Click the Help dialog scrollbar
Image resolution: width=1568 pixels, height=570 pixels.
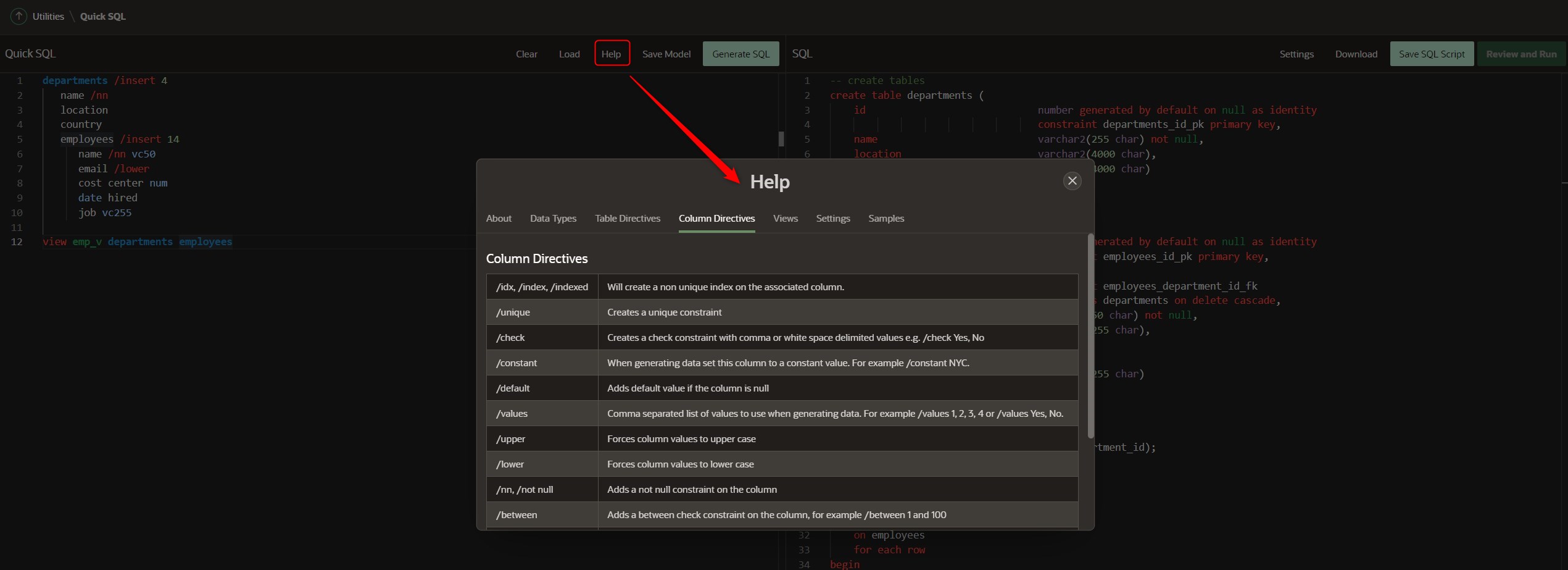pos(1090,337)
